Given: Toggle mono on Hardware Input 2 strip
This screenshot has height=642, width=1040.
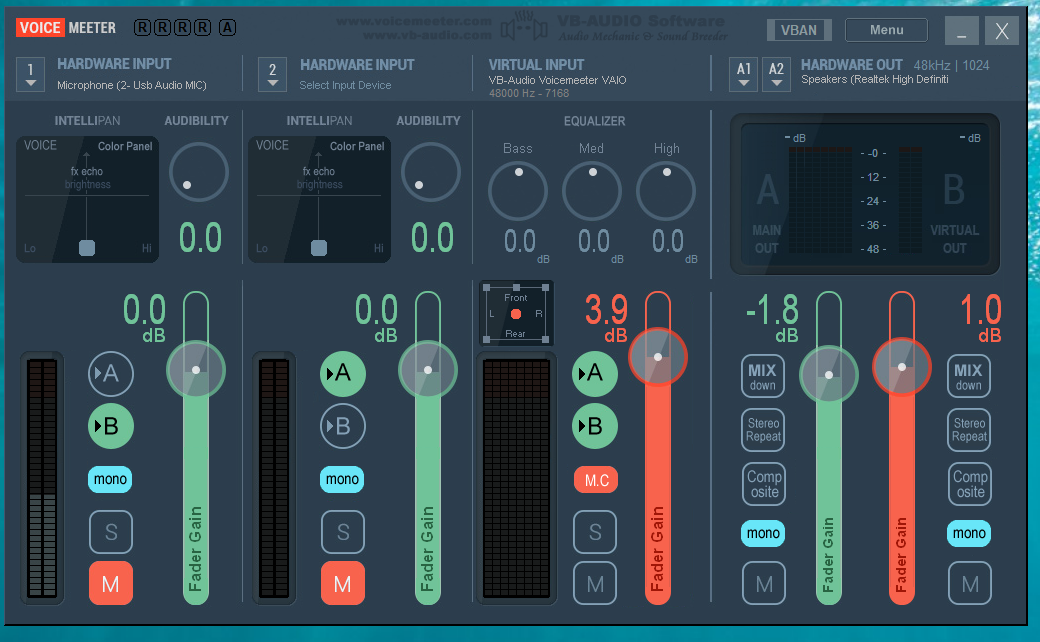Looking at the screenshot, I should click(x=342, y=479).
